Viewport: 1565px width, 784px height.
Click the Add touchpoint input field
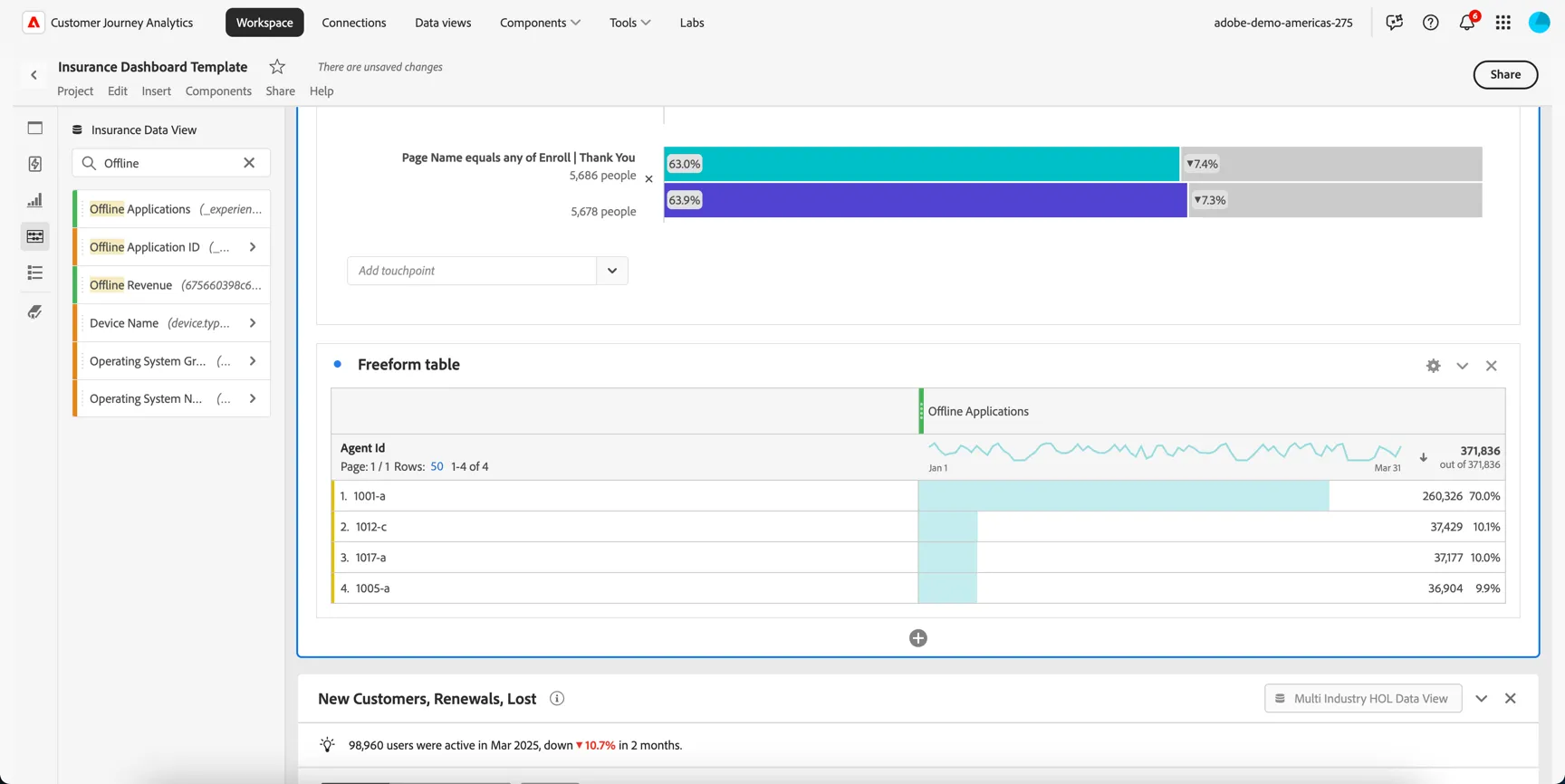click(x=472, y=271)
